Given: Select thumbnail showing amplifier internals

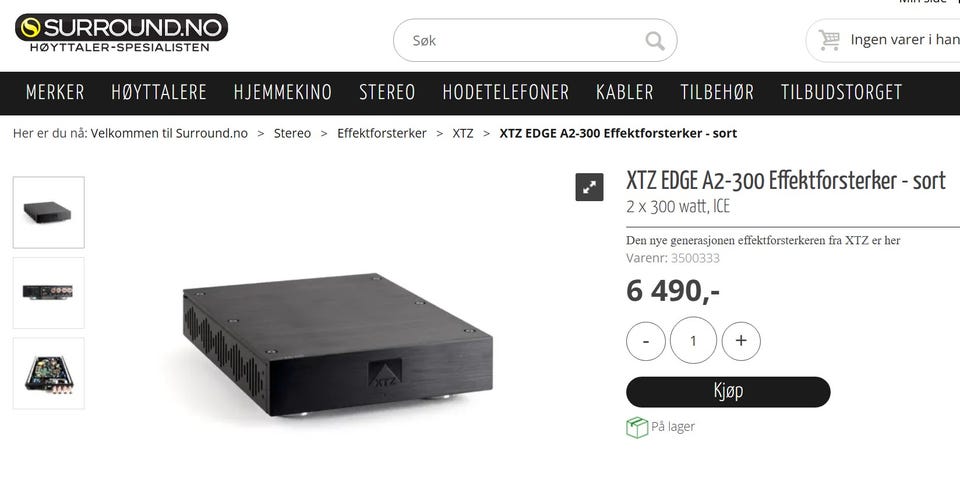Looking at the screenshot, I should pyautogui.click(x=48, y=373).
